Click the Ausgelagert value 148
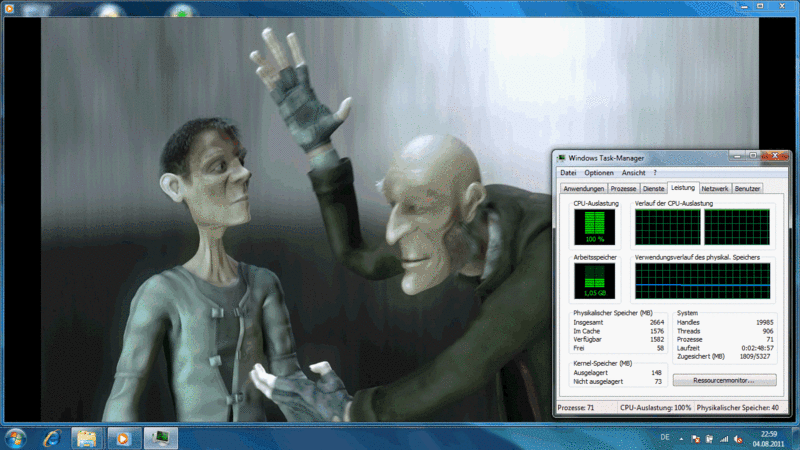 pyautogui.click(x=656, y=373)
